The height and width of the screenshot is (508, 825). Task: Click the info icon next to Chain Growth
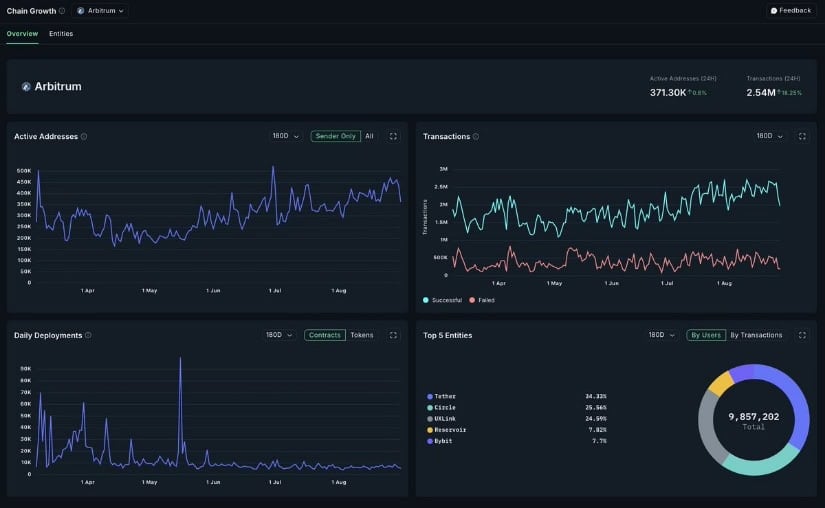tap(62, 11)
